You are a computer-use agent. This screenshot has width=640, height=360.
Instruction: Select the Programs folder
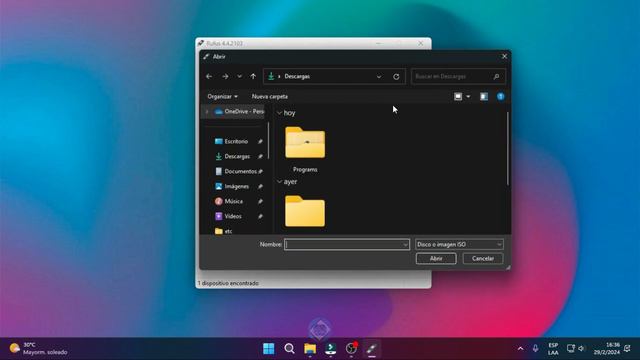pyautogui.click(x=305, y=149)
